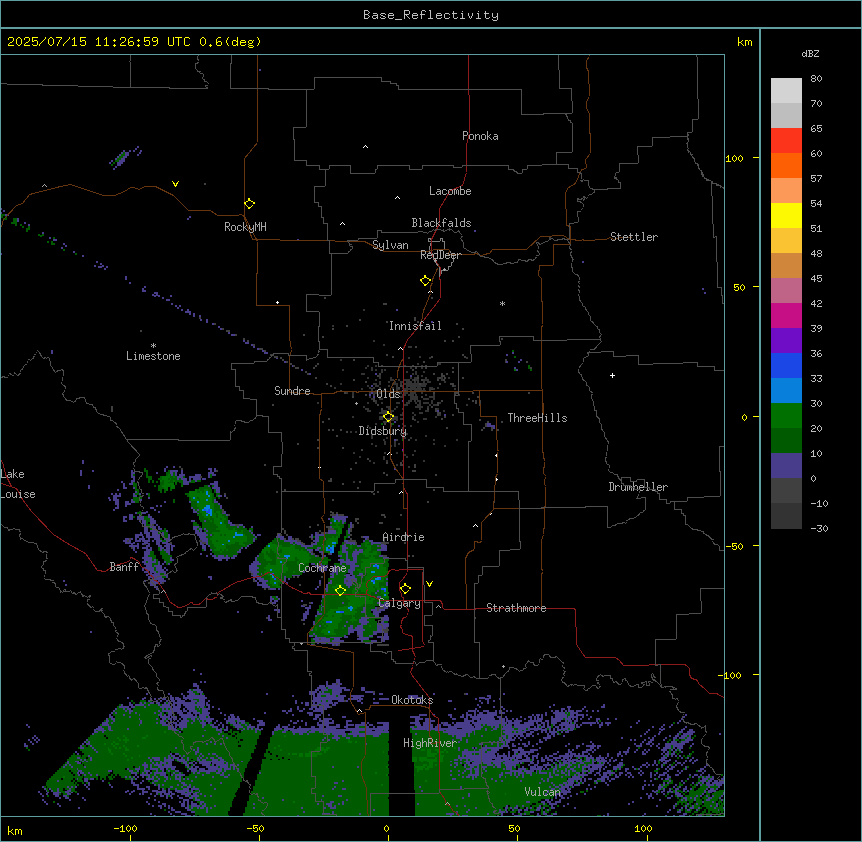Screen dimensions: 862x842
Task: Select the bright green 30 dBZ swatch
Action: click(x=786, y=416)
